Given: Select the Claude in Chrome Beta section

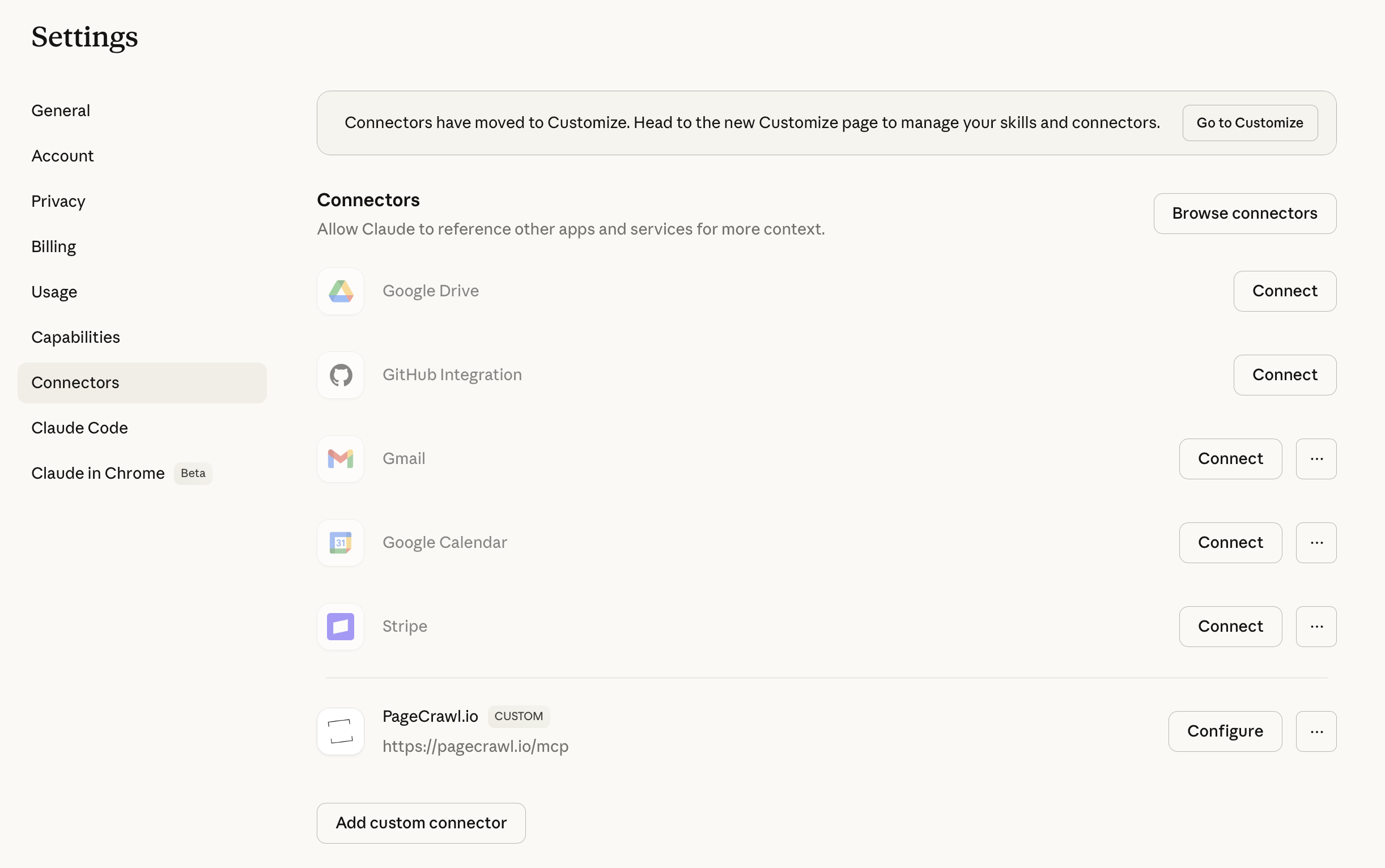Looking at the screenshot, I should point(97,473).
